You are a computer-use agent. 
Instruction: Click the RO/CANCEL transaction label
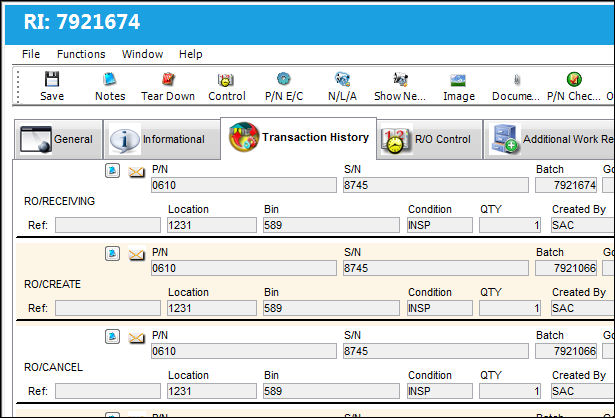pos(53,367)
